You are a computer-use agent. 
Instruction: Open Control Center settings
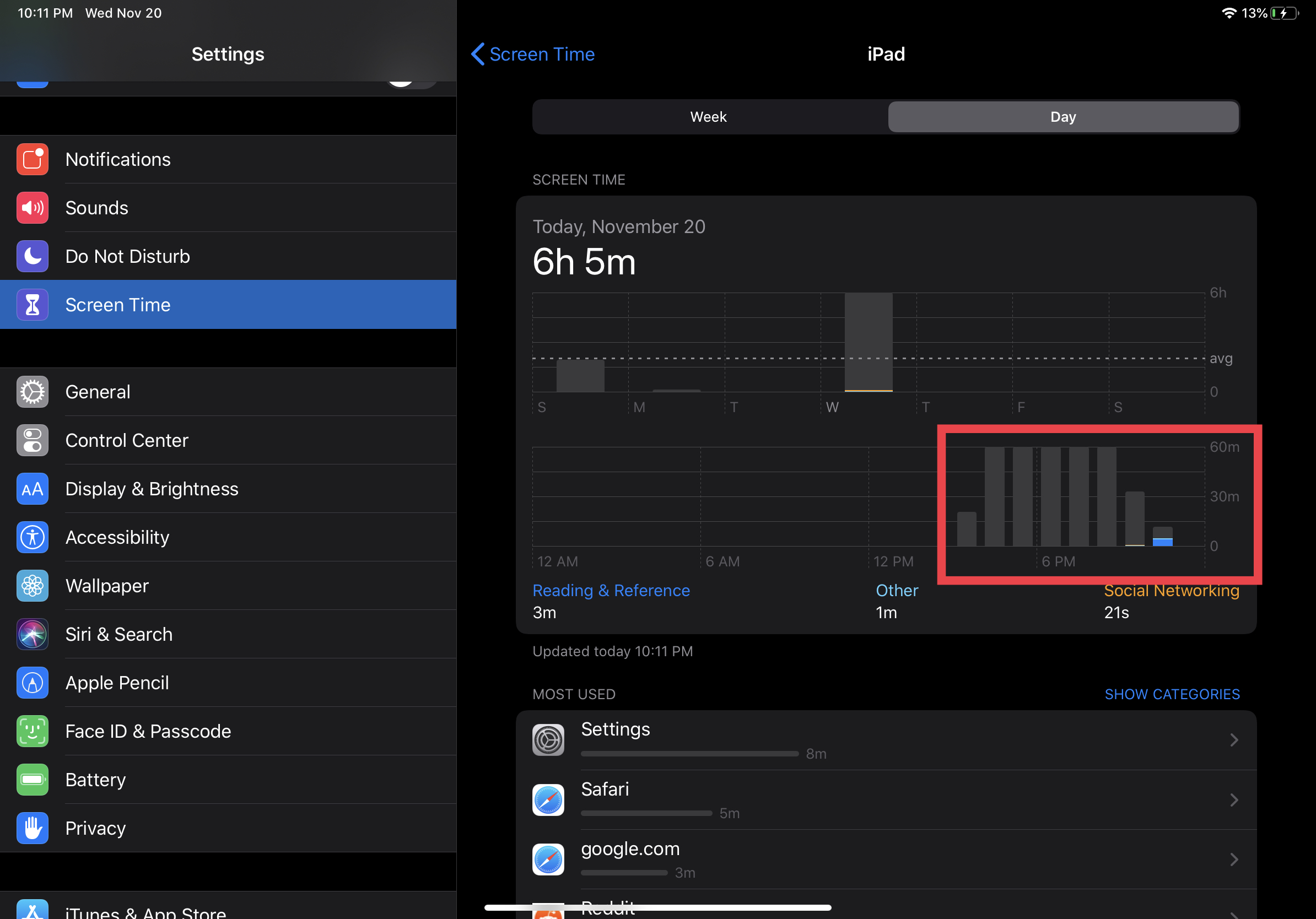[228, 441]
